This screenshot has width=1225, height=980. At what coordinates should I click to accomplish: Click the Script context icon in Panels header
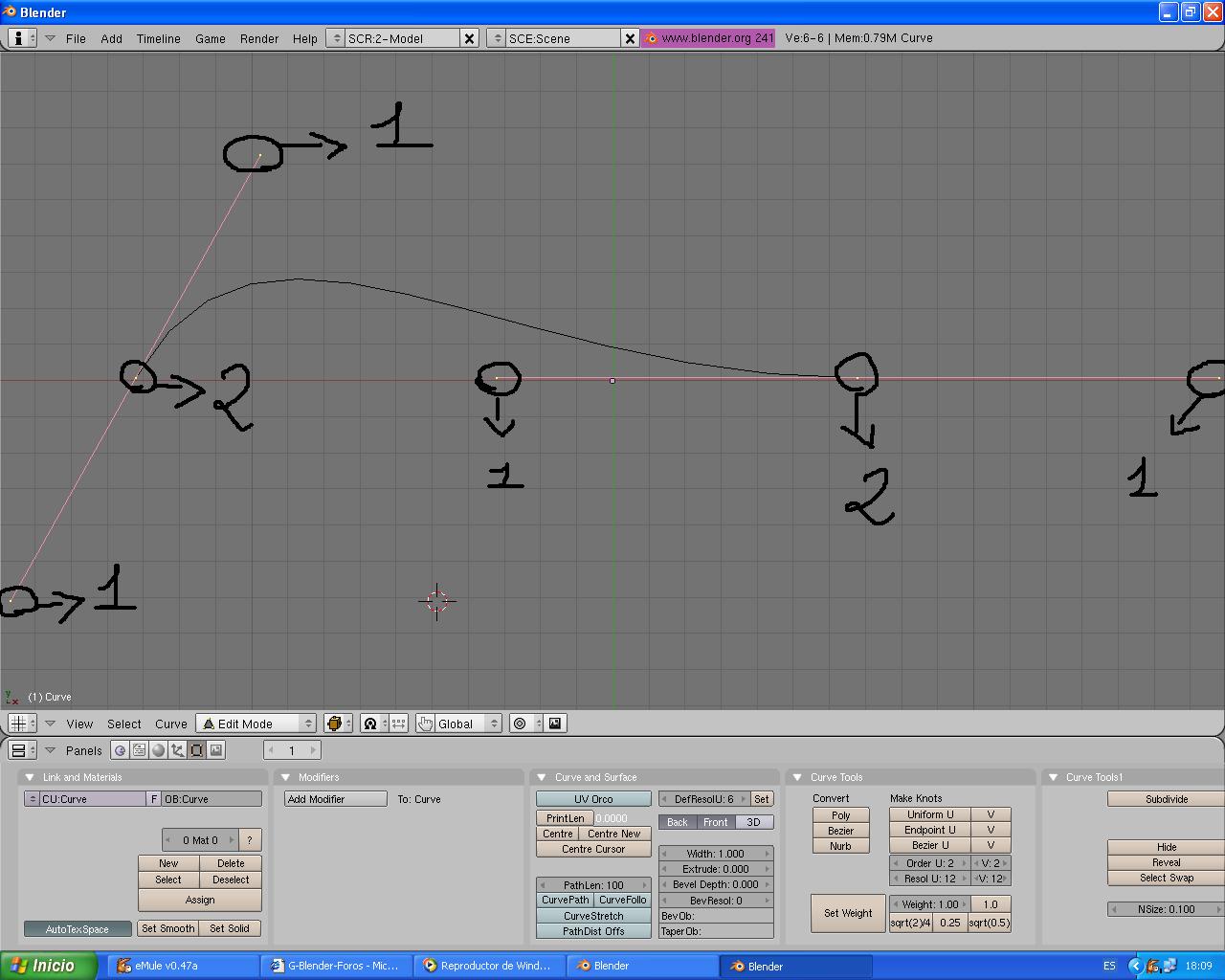pyautogui.click(x=139, y=750)
